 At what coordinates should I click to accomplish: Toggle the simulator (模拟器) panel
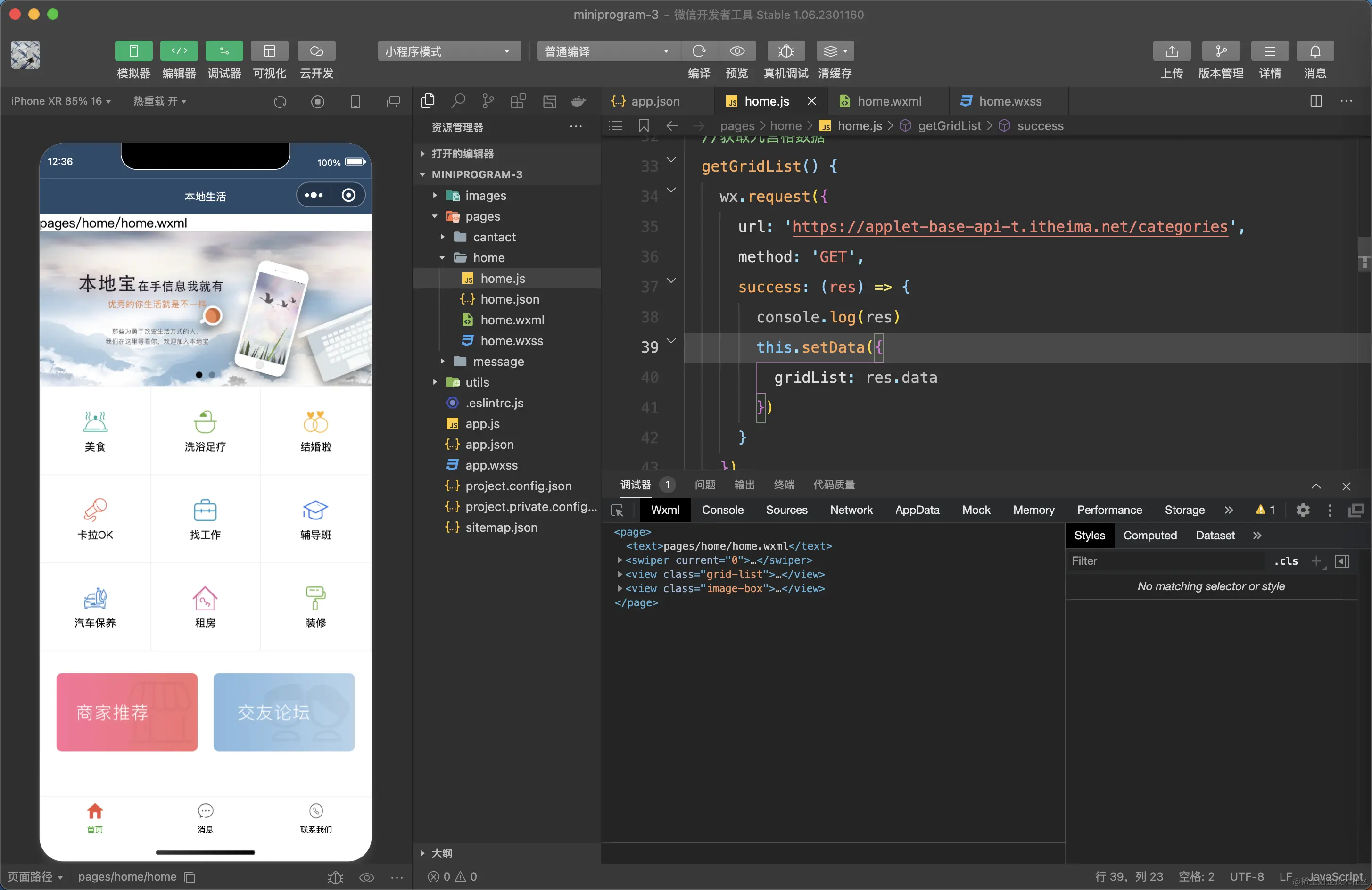(x=133, y=51)
